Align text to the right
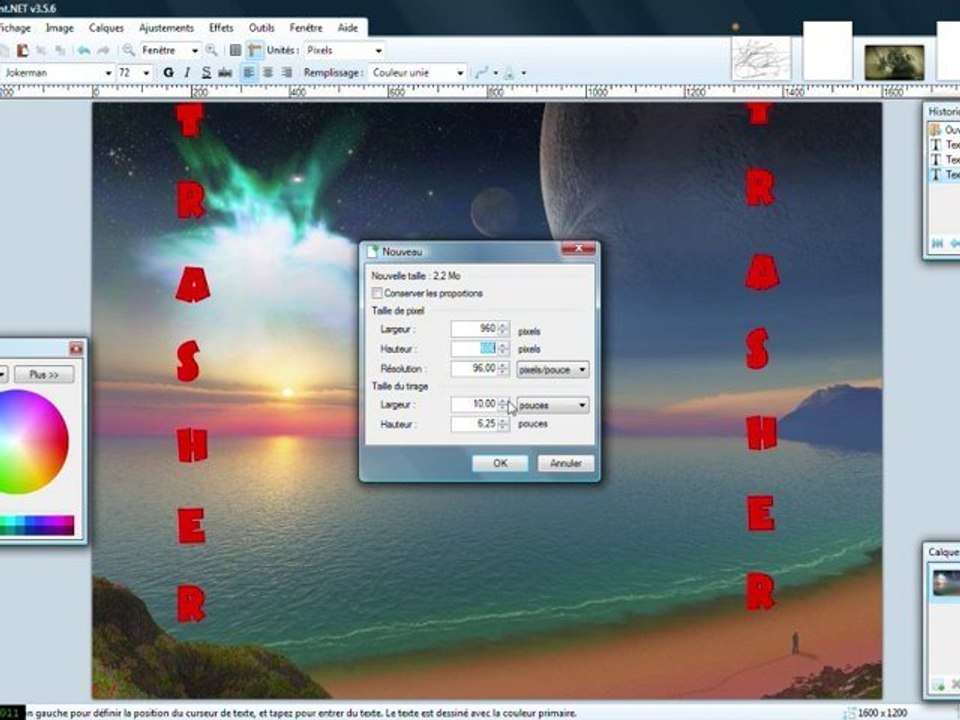Image resolution: width=960 pixels, height=720 pixels. click(287, 72)
